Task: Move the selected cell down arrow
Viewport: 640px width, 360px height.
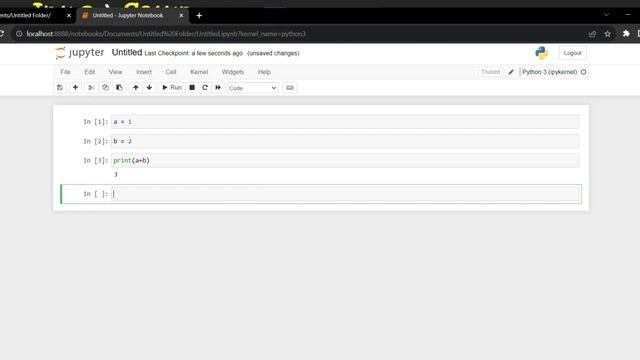Action: click(x=149, y=87)
